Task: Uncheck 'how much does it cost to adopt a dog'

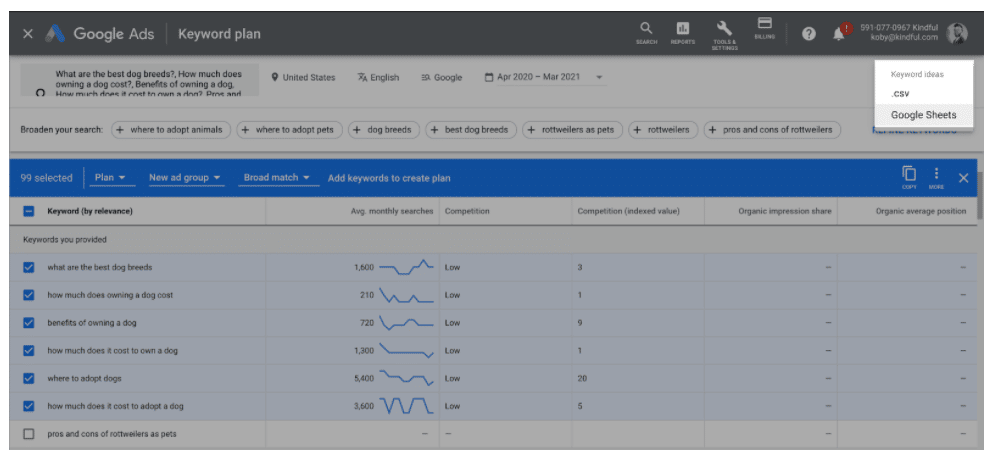Action: point(28,406)
